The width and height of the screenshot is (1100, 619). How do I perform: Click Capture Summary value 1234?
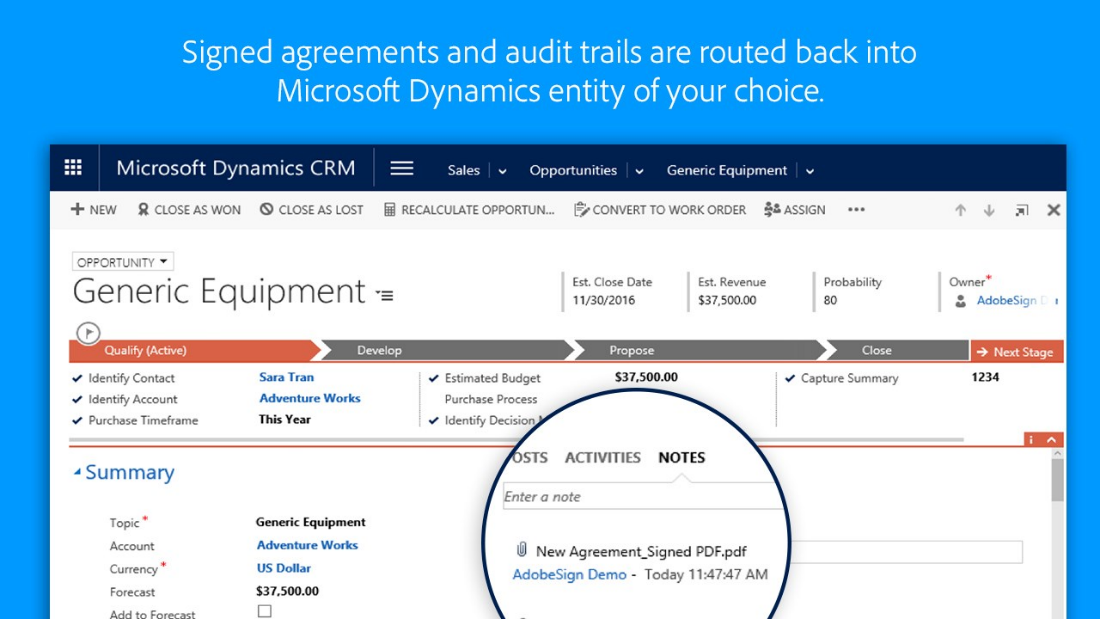(985, 377)
